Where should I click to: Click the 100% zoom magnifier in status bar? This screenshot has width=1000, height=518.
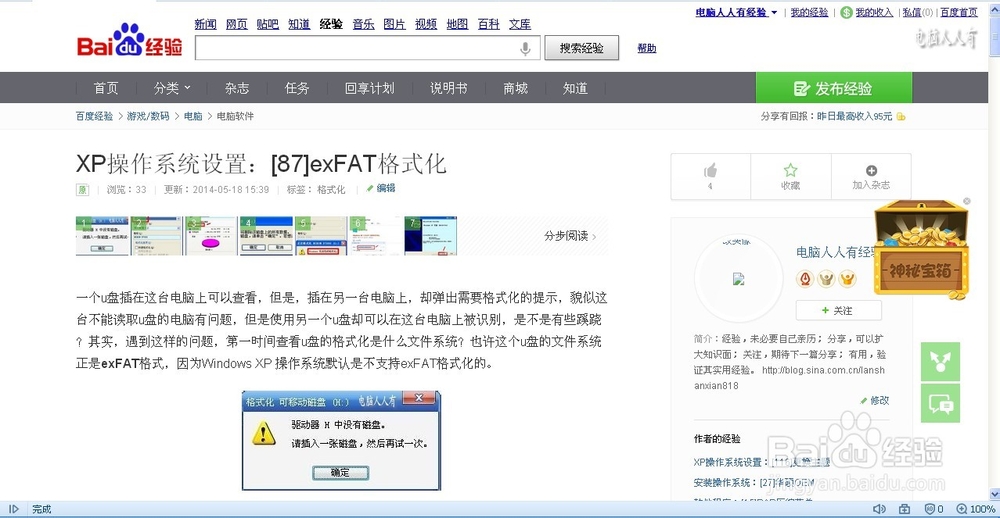(x=960, y=509)
